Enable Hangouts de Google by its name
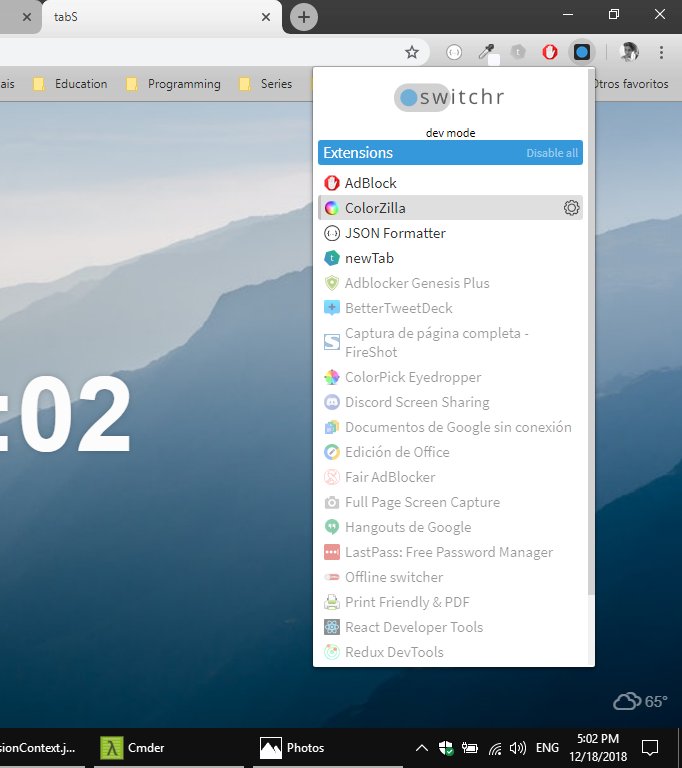 click(x=408, y=527)
